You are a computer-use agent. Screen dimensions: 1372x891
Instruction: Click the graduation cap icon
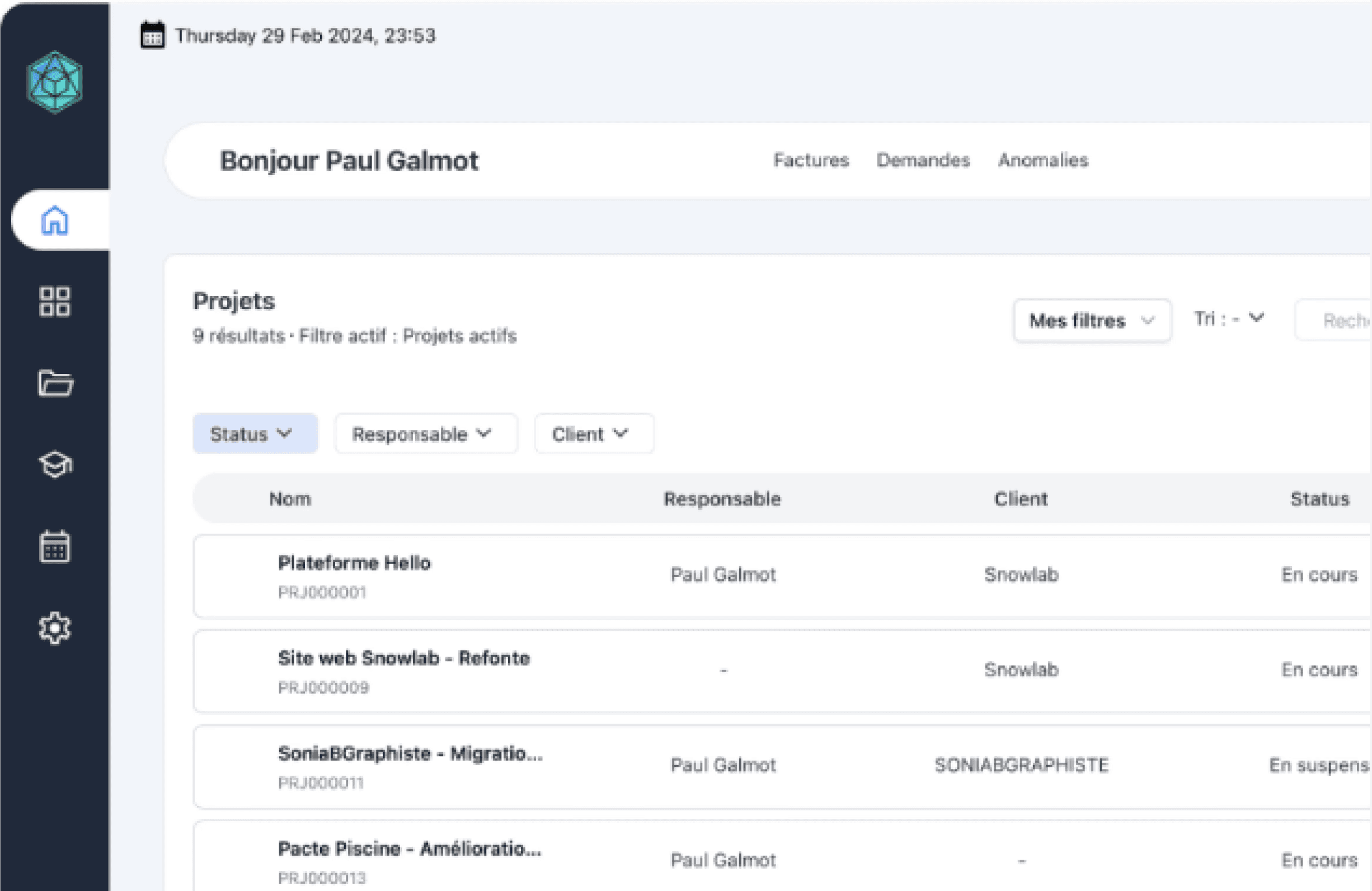point(55,464)
